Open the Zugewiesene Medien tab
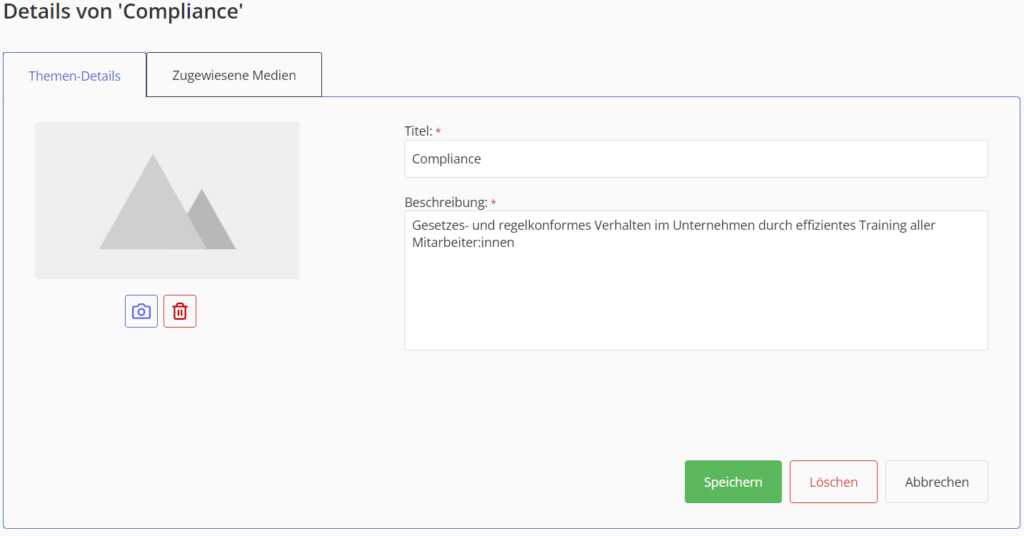This screenshot has height=536, width=1024. (234, 75)
